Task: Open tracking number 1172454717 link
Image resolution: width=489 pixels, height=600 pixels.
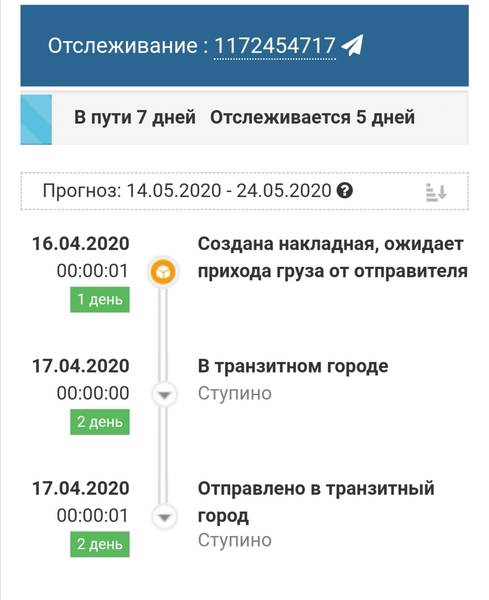Action: point(275,46)
